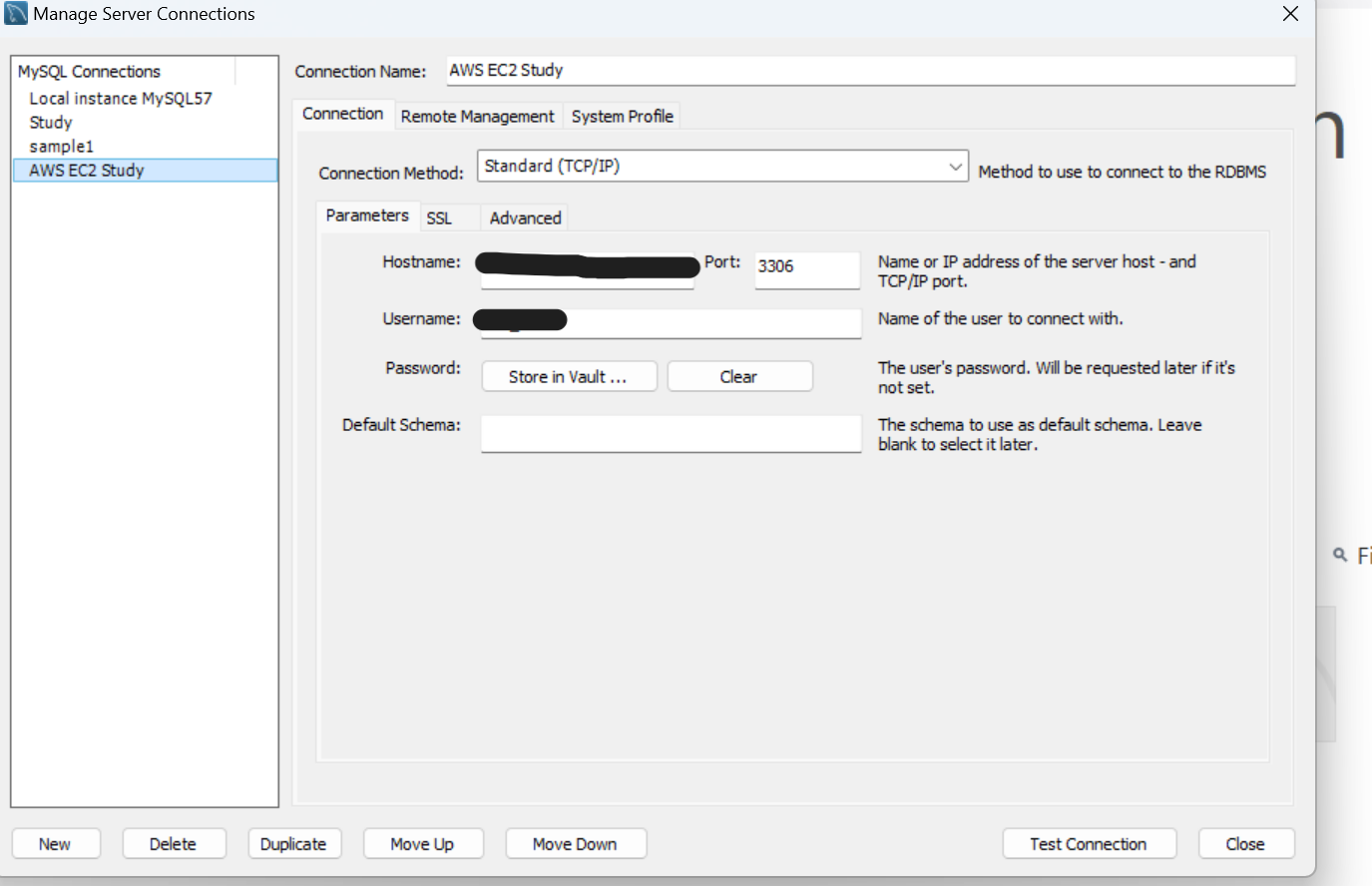Viewport: 1372px width, 886px height.
Task: Click the search magnifier icon behind dialog
Action: (x=1340, y=554)
